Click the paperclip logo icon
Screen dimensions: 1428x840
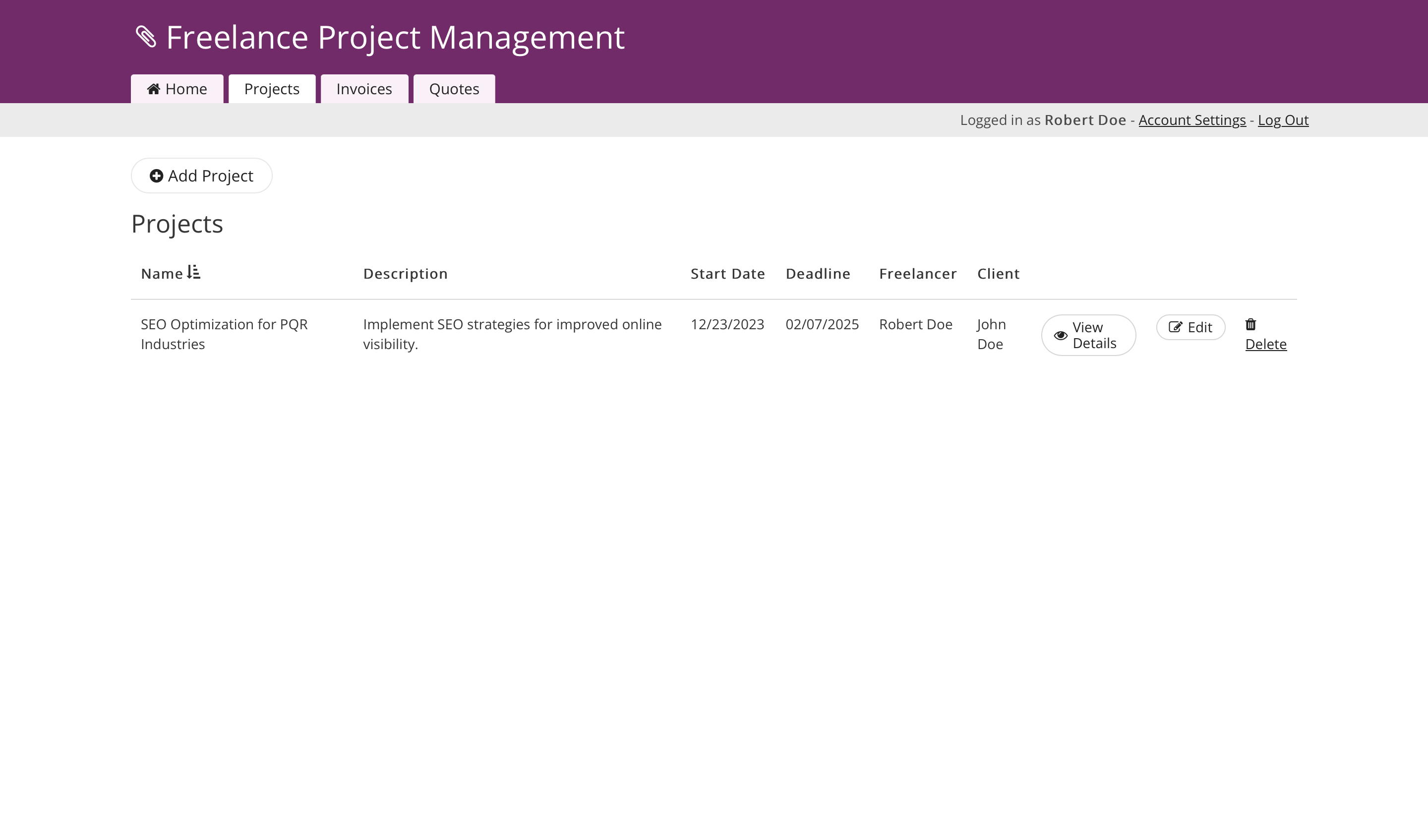146,37
